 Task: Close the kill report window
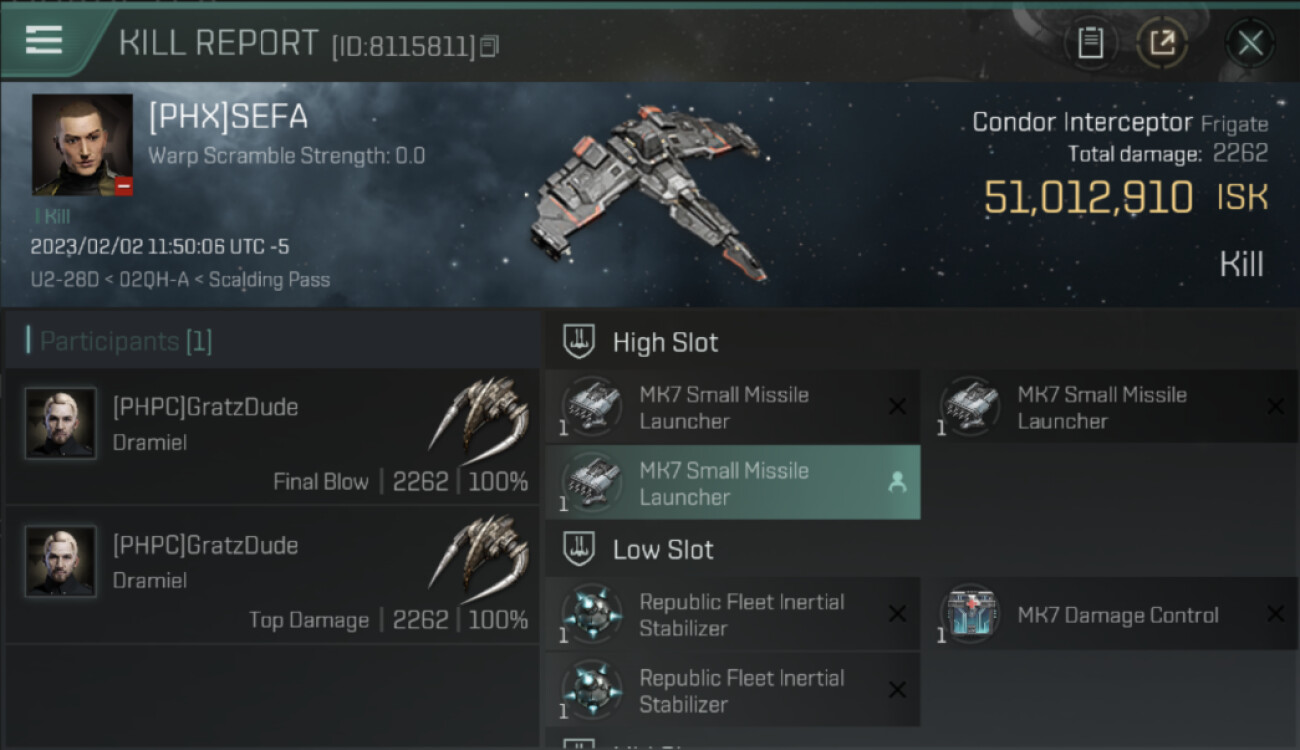1250,43
